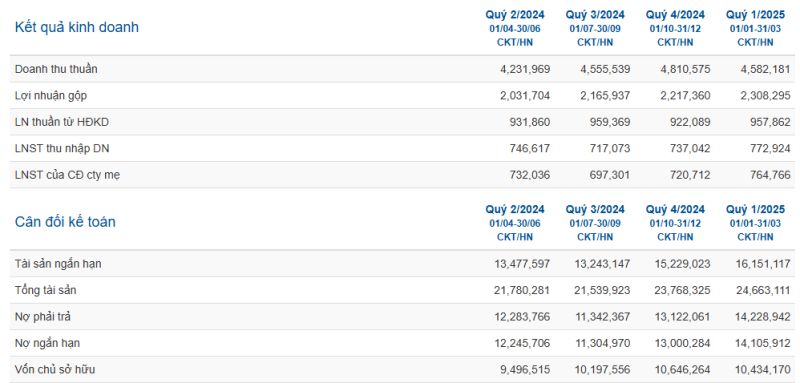Click the Tài sản ngắn hạn row label

tap(58, 264)
